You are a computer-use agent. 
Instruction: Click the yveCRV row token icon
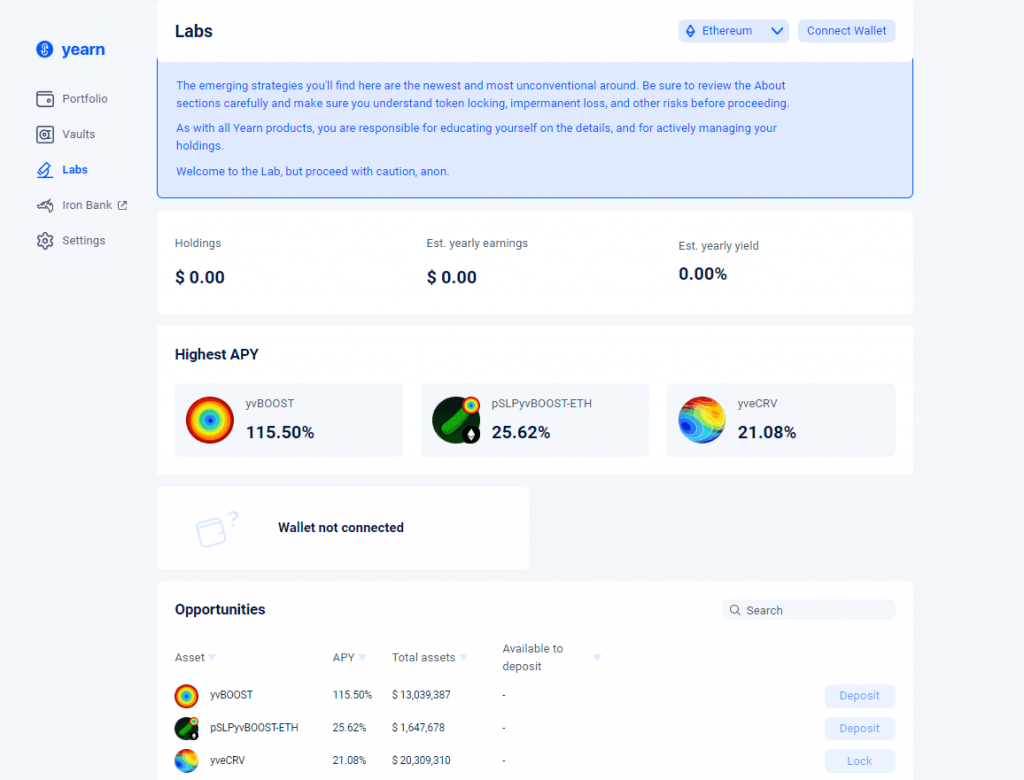[x=186, y=761]
